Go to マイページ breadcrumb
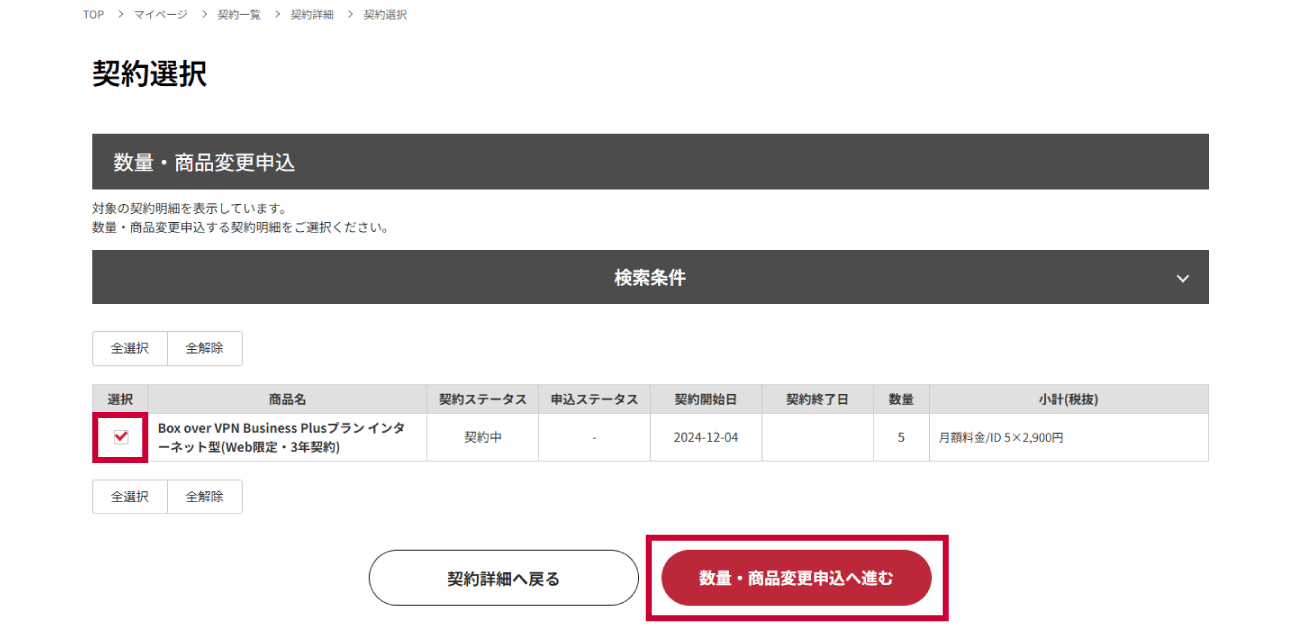Viewport: 1304px width, 640px height. [x=160, y=15]
